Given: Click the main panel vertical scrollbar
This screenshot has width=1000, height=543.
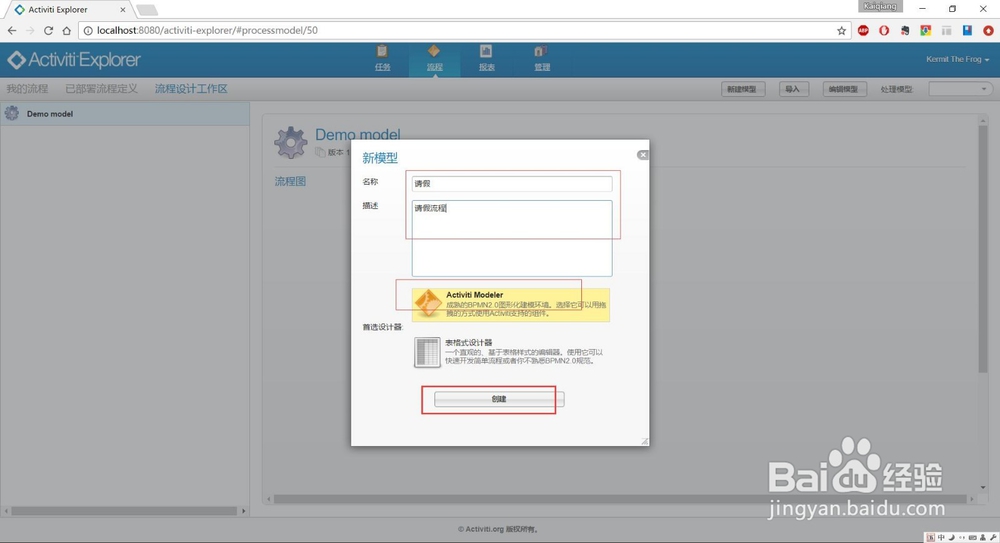Looking at the screenshot, I should (983, 249).
